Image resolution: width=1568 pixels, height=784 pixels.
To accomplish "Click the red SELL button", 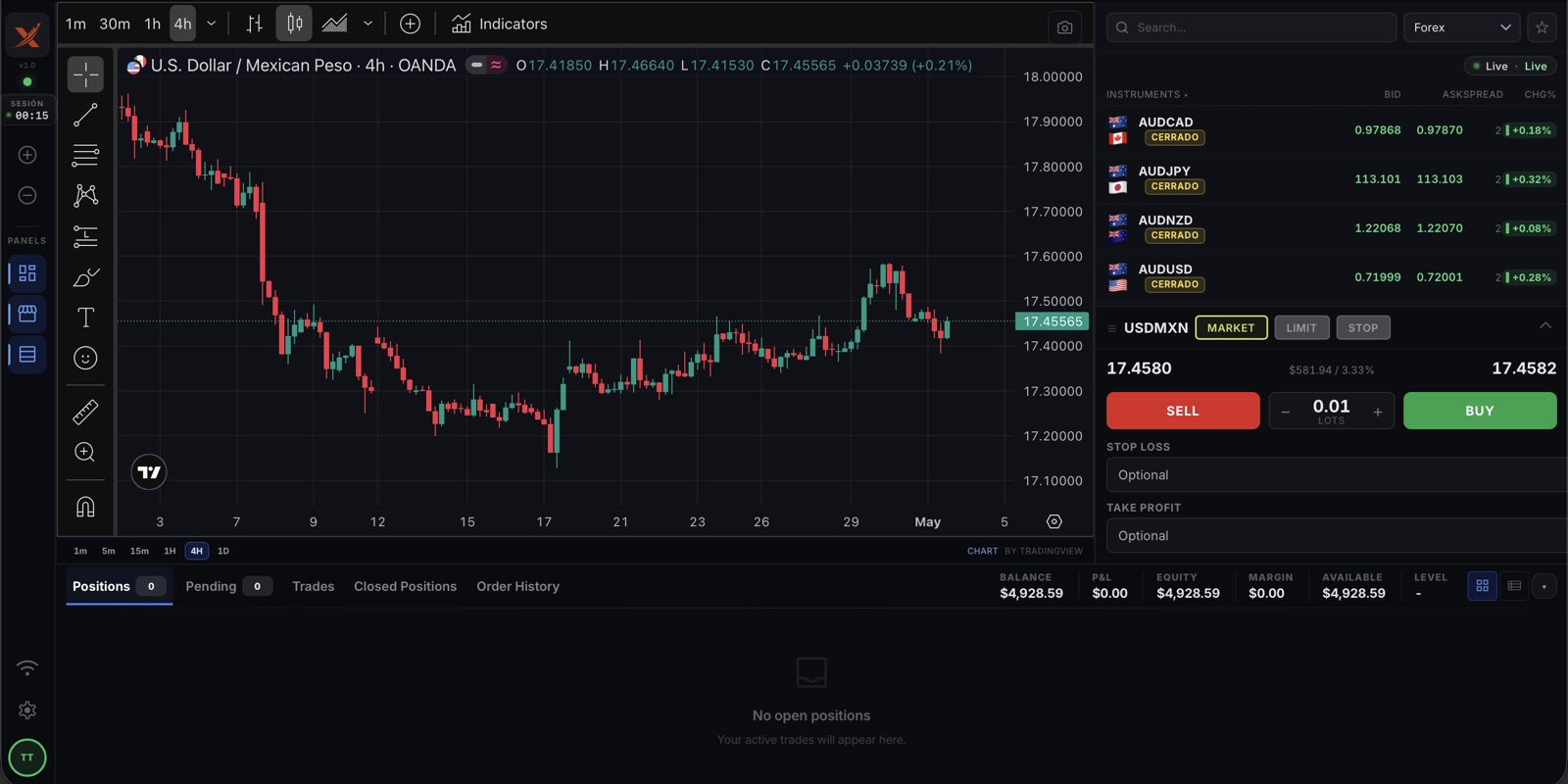I will pos(1183,411).
